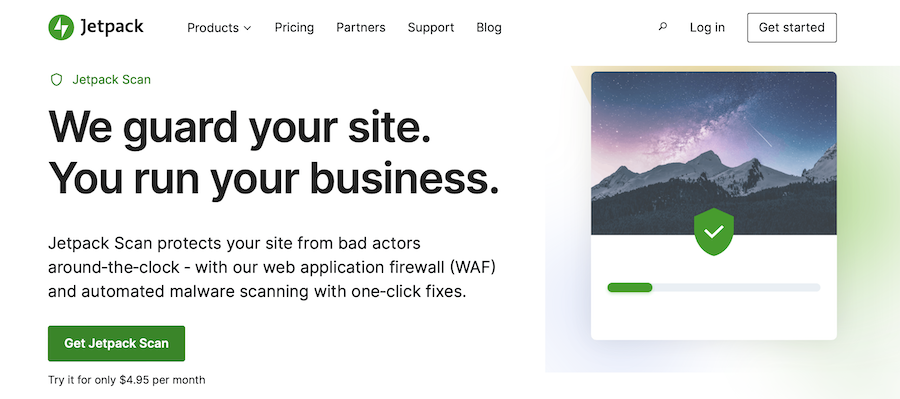Image resolution: width=900 pixels, height=399 pixels.
Task: Select Support in the navigation bar
Action: tap(430, 28)
